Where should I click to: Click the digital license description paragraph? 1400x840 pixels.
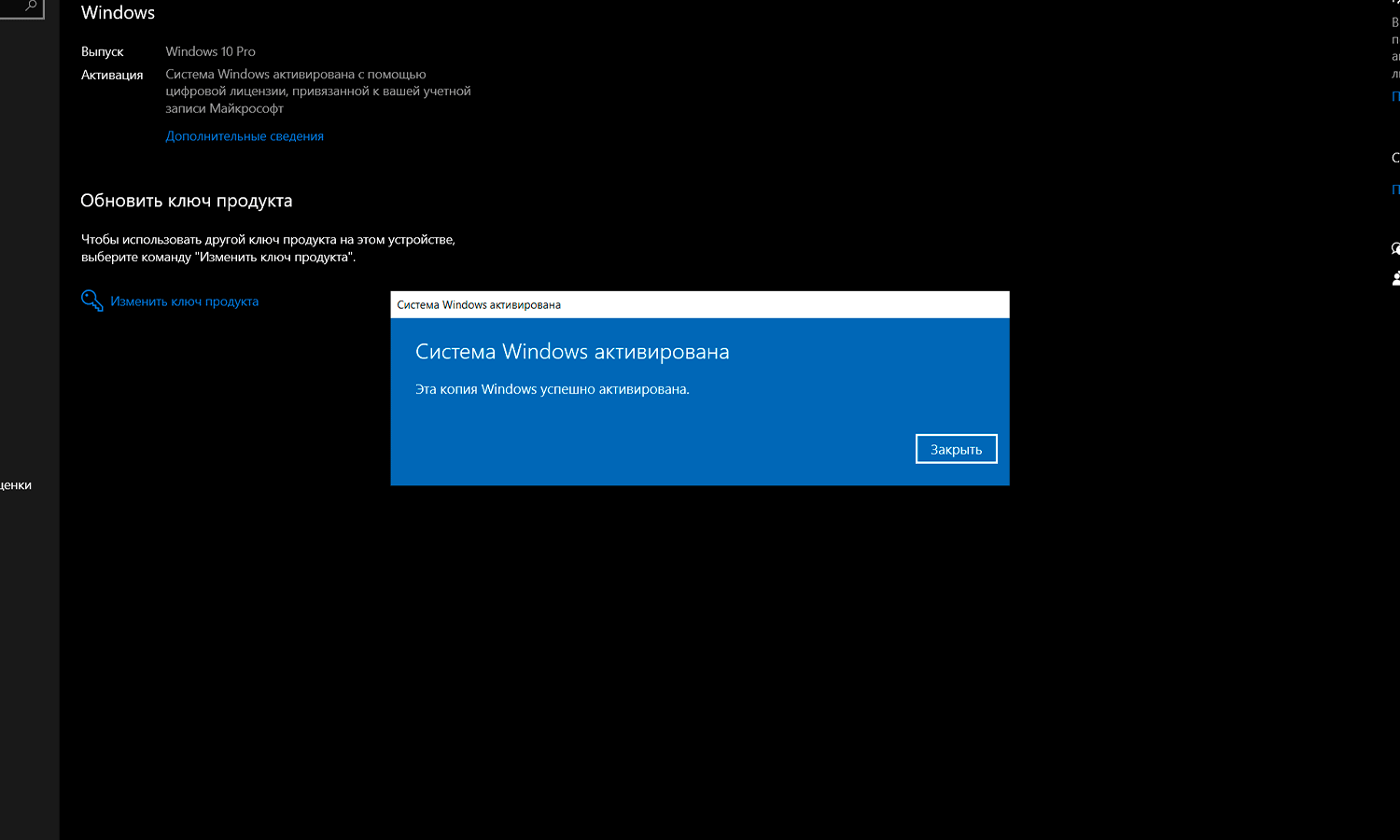317,91
